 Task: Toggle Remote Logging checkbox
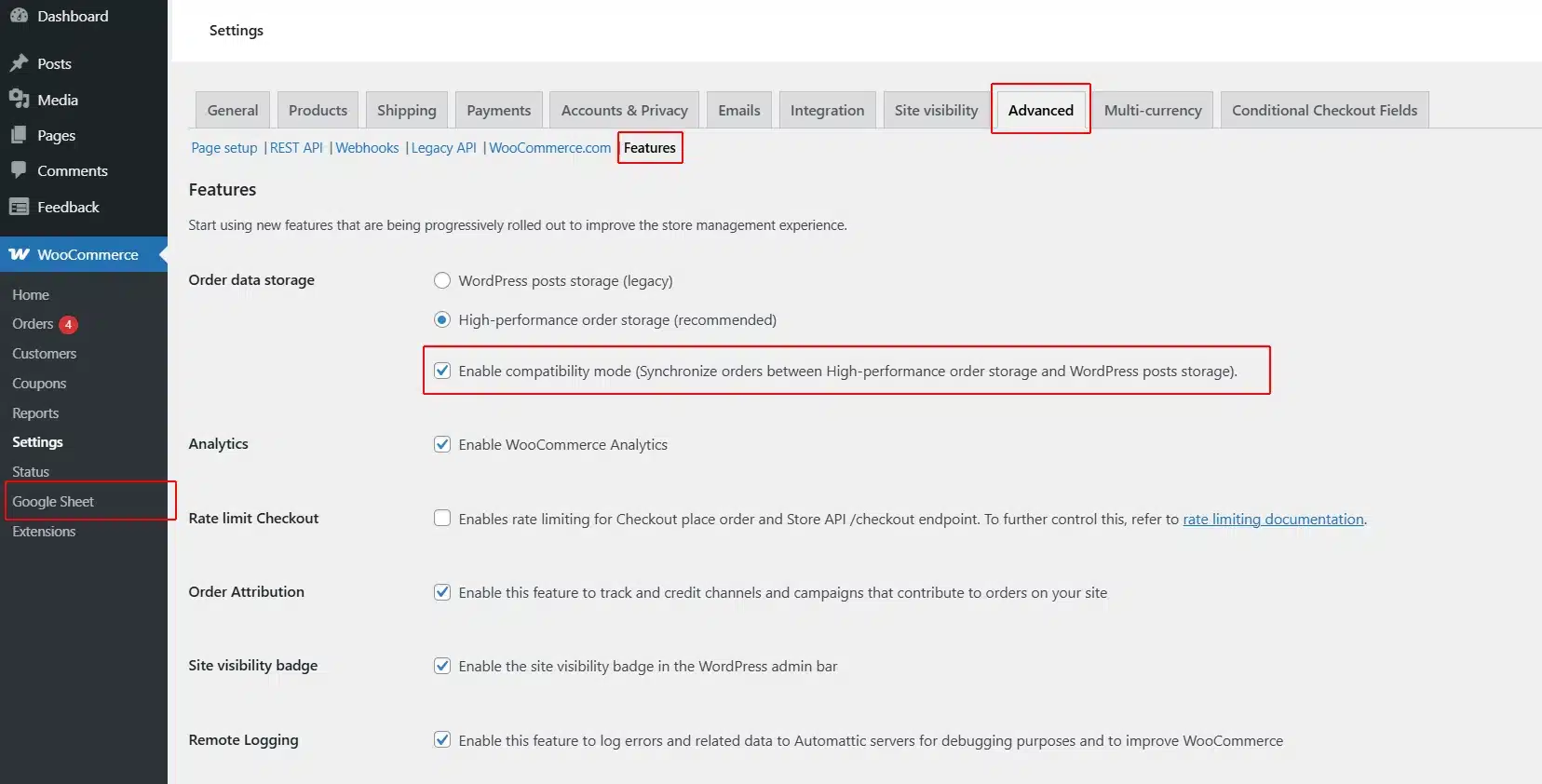coord(442,739)
